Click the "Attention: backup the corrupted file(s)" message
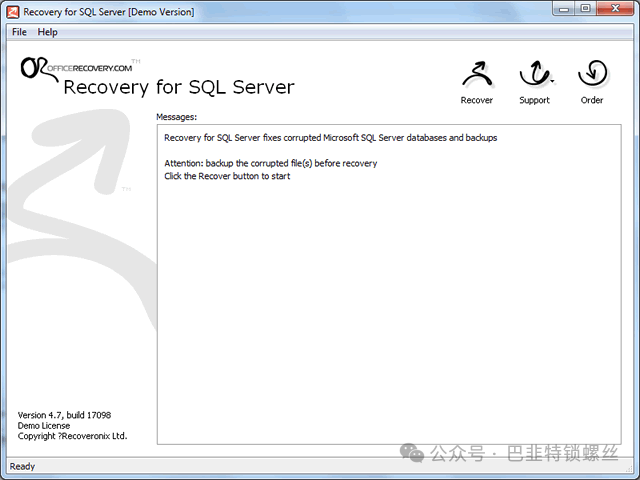 click(x=270, y=163)
